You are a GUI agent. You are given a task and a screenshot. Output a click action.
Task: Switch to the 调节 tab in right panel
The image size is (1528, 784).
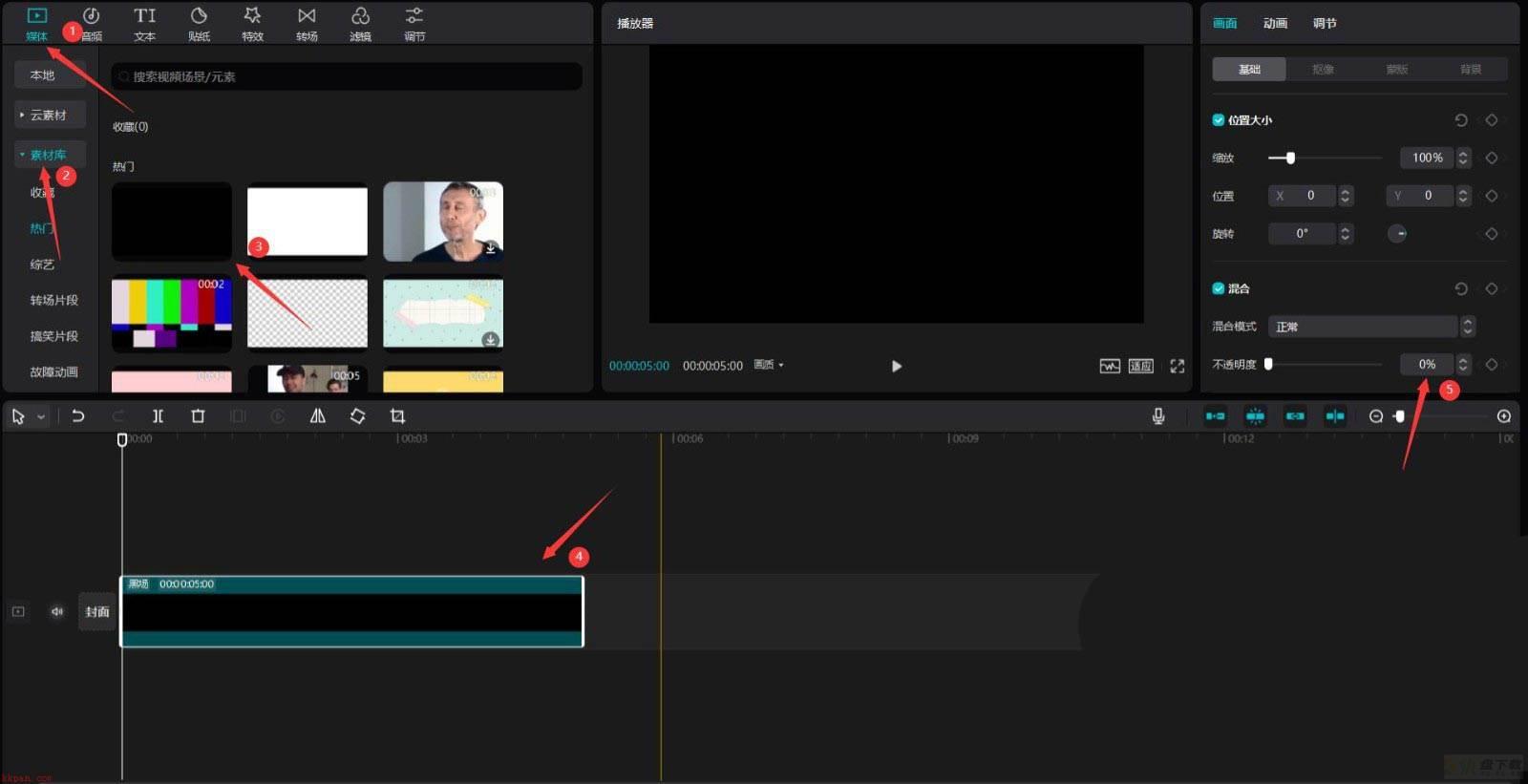pyautogui.click(x=1325, y=23)
